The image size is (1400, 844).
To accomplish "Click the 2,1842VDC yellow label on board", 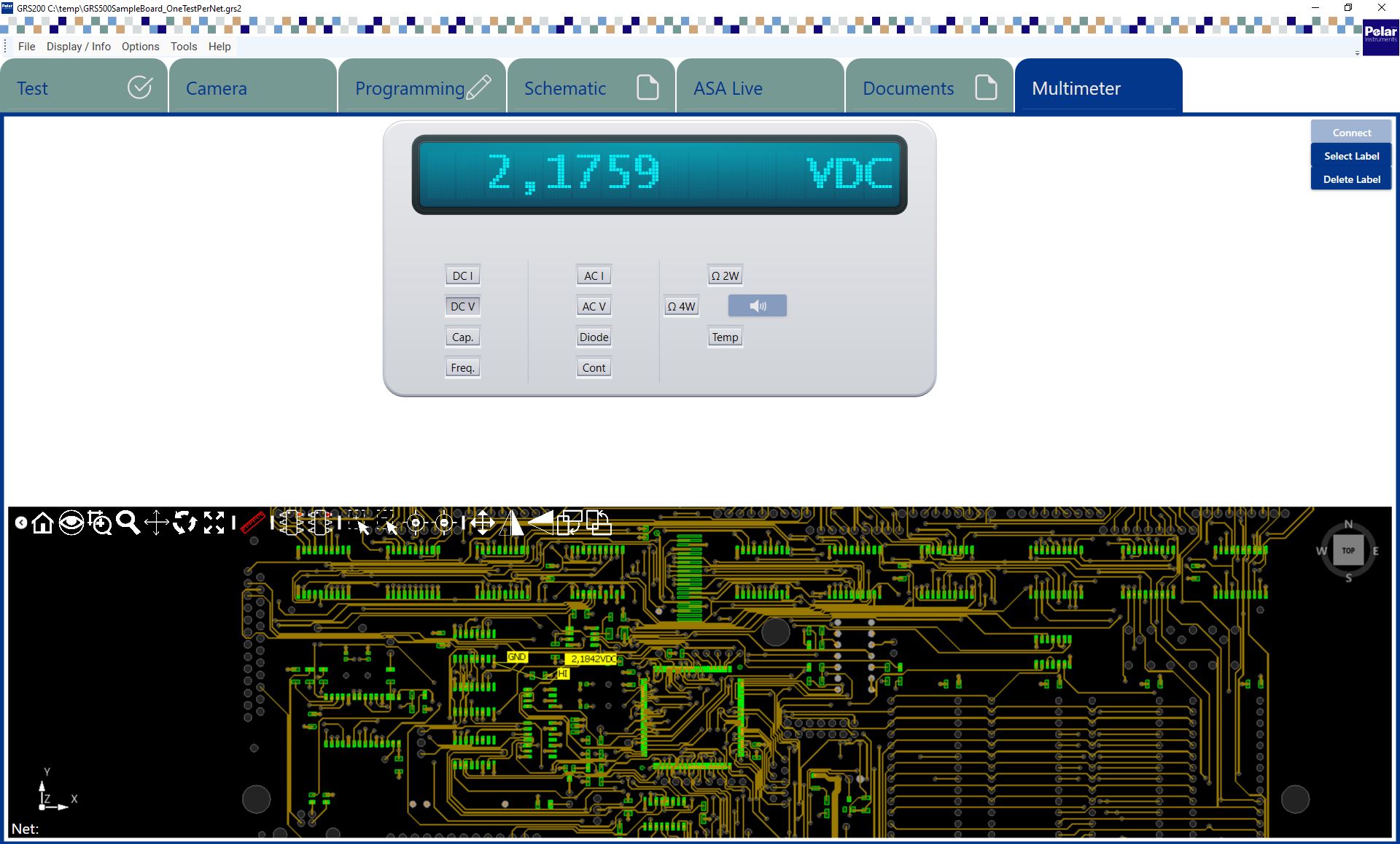I will 591,659.
